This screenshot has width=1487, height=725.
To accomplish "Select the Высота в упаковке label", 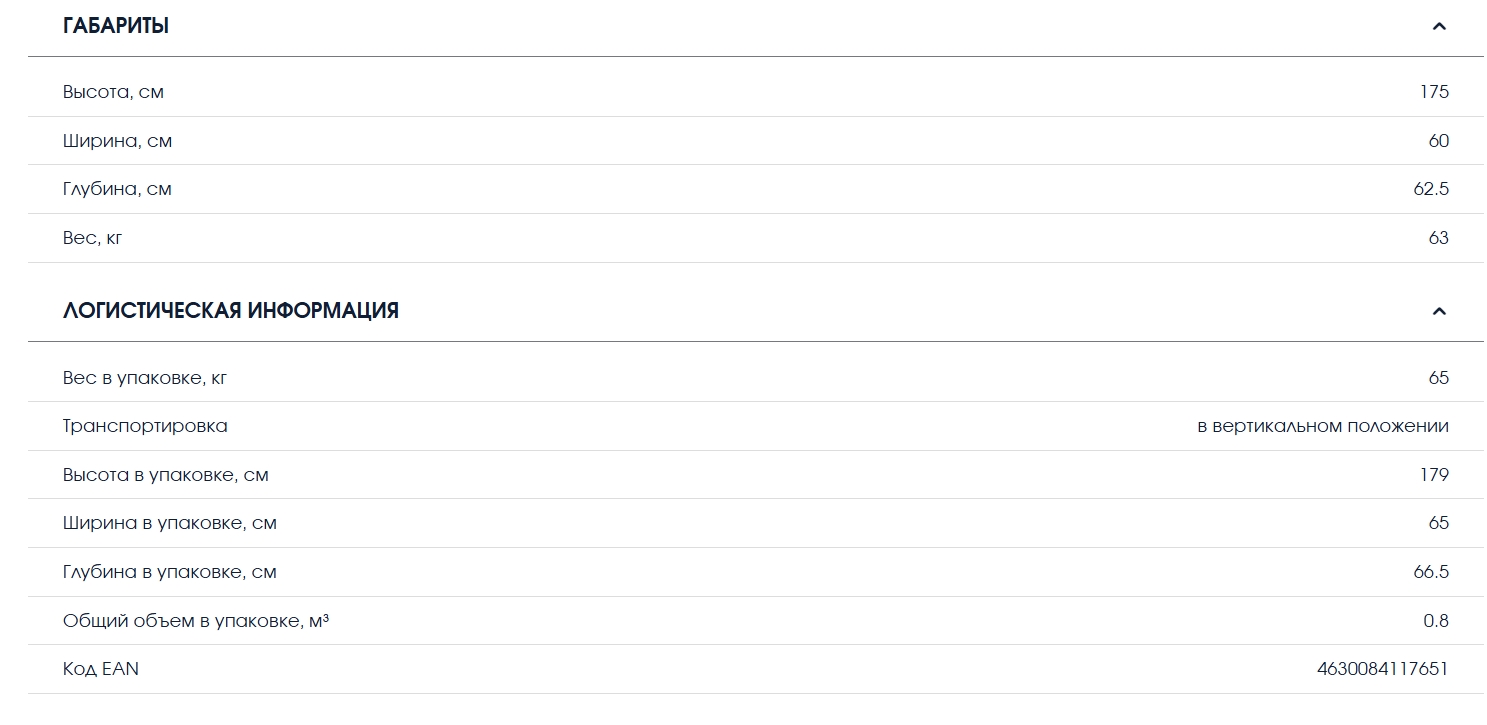I will [166, 475].
